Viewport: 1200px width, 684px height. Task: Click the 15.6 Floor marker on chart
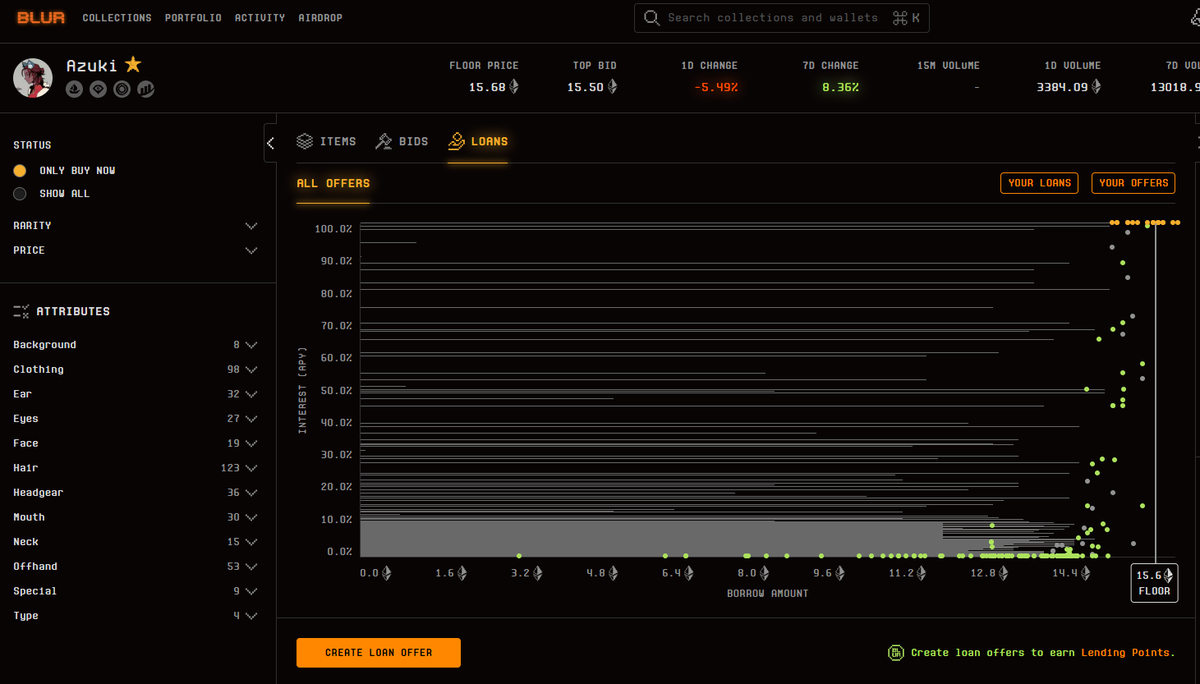point(1154,584)
